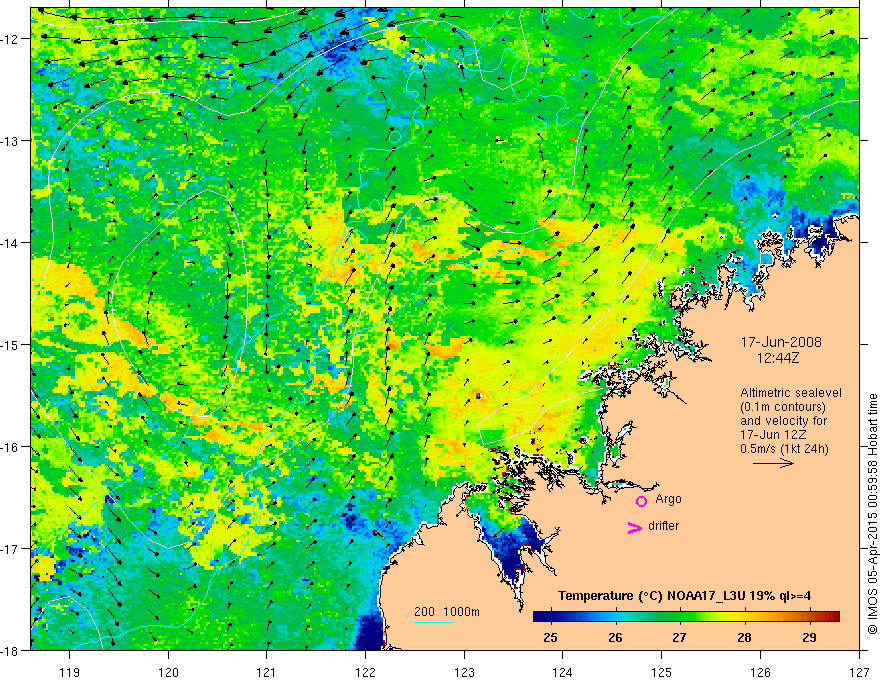This screenshot has width=880, height=680.
Task: Click the 'Argo' legend label
Action: point(668,499)
